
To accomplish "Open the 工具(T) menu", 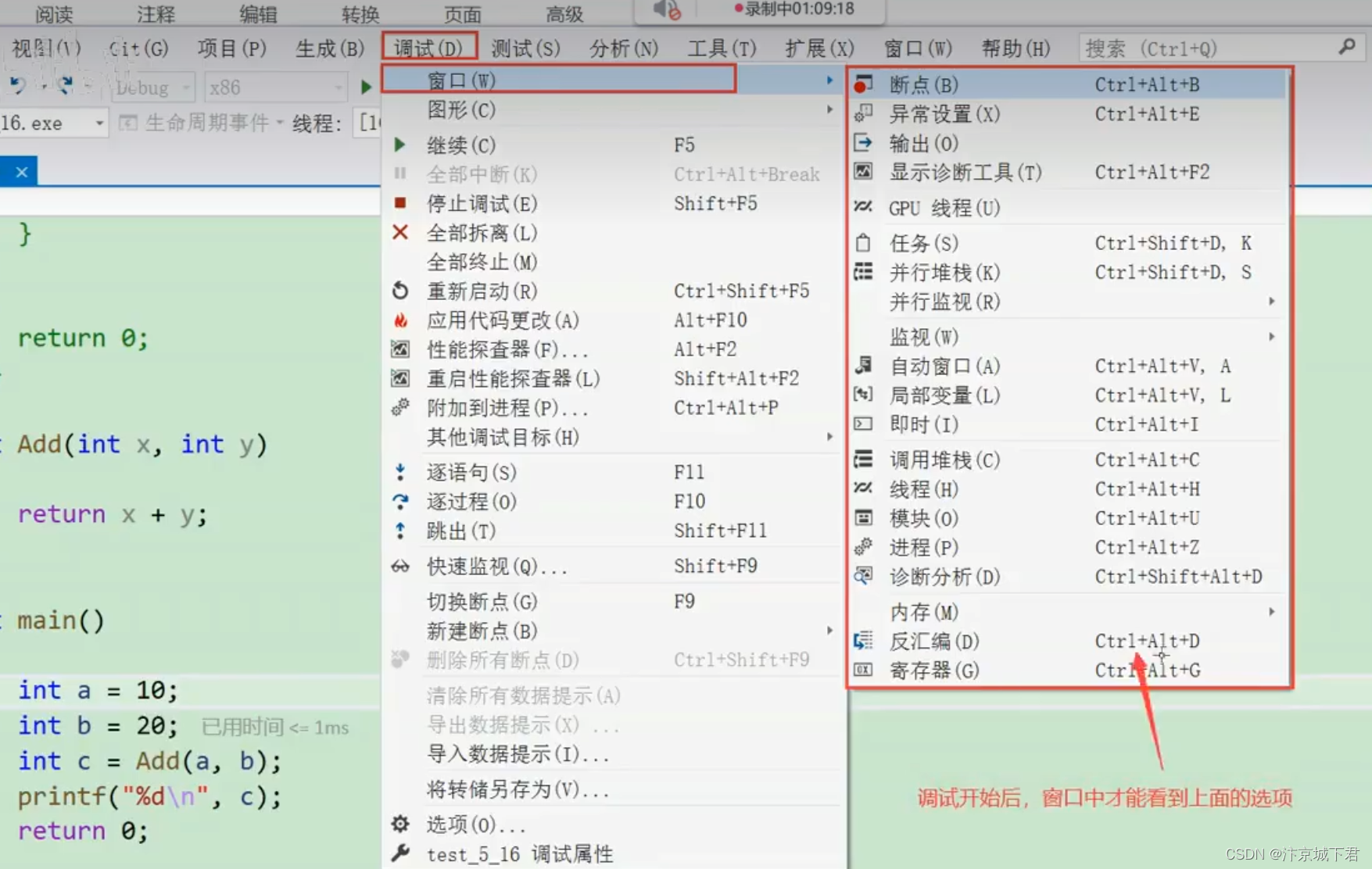I will coord(722,48).
